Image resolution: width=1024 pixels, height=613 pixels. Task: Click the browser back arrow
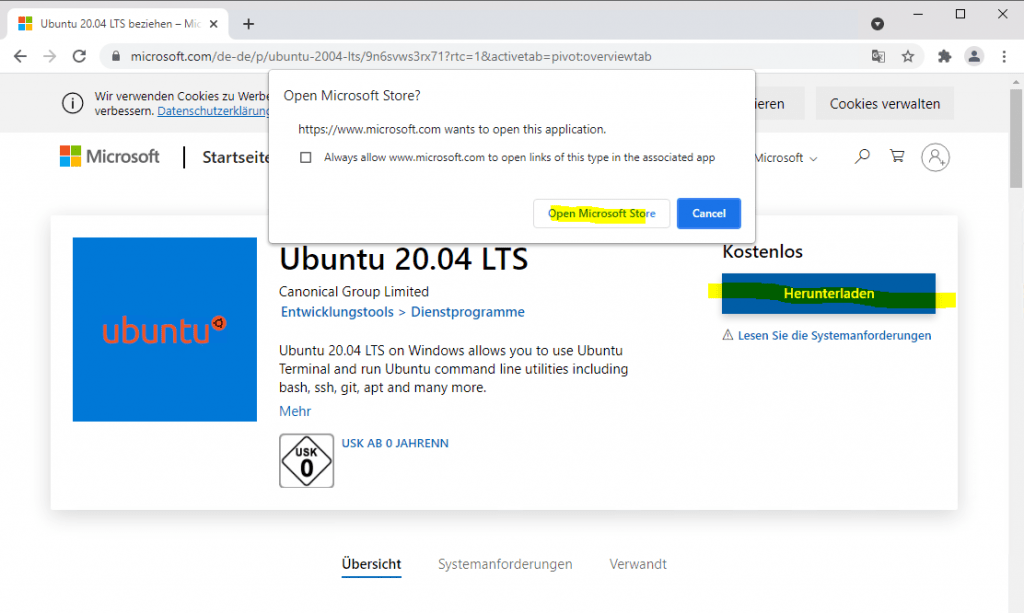click(20, 56)
